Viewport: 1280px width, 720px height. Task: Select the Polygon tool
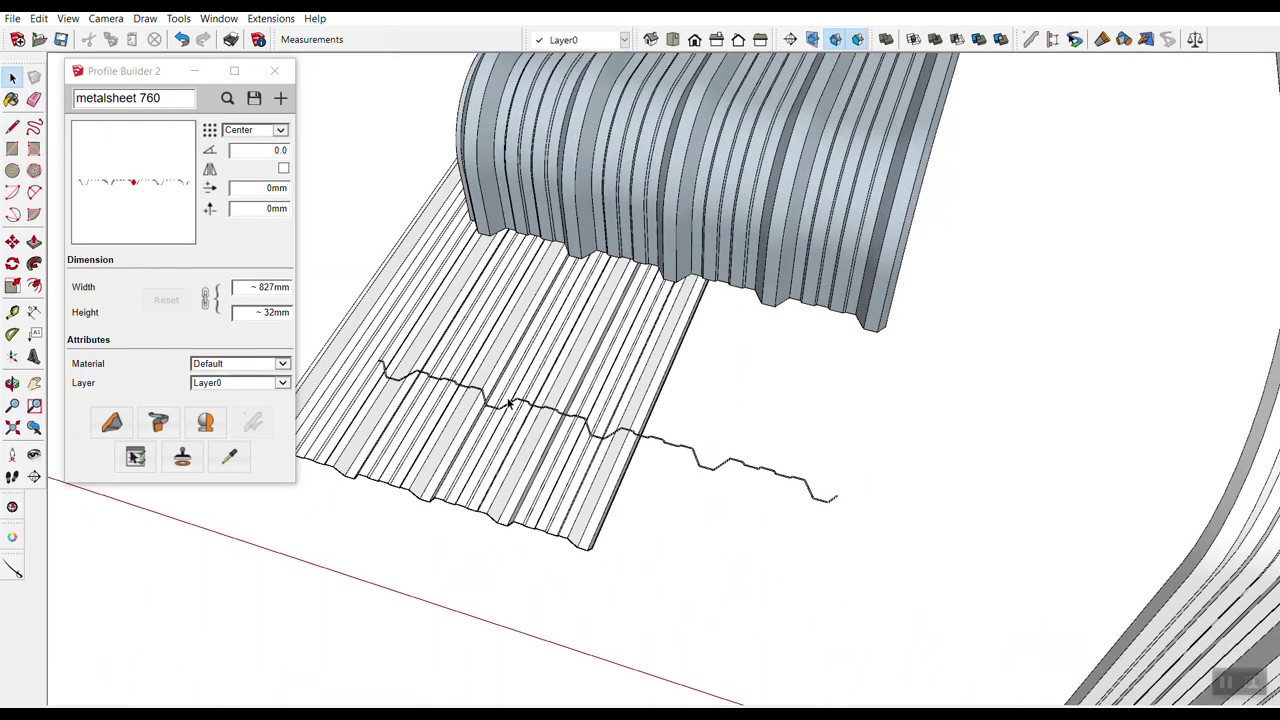click(34, 171)
